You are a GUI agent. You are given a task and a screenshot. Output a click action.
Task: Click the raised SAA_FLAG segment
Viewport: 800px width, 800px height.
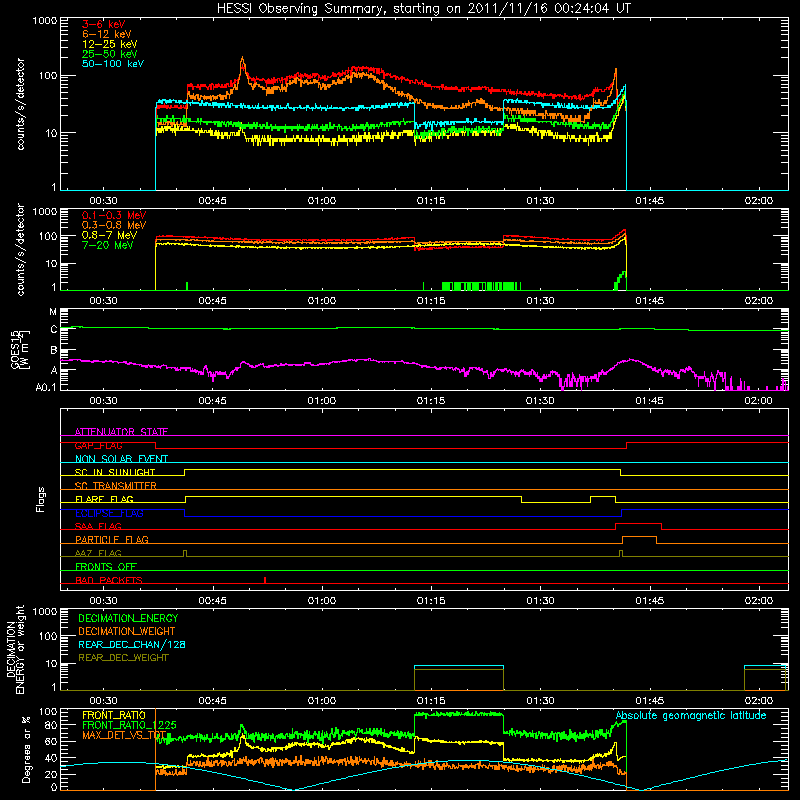[x=638, y=524]
